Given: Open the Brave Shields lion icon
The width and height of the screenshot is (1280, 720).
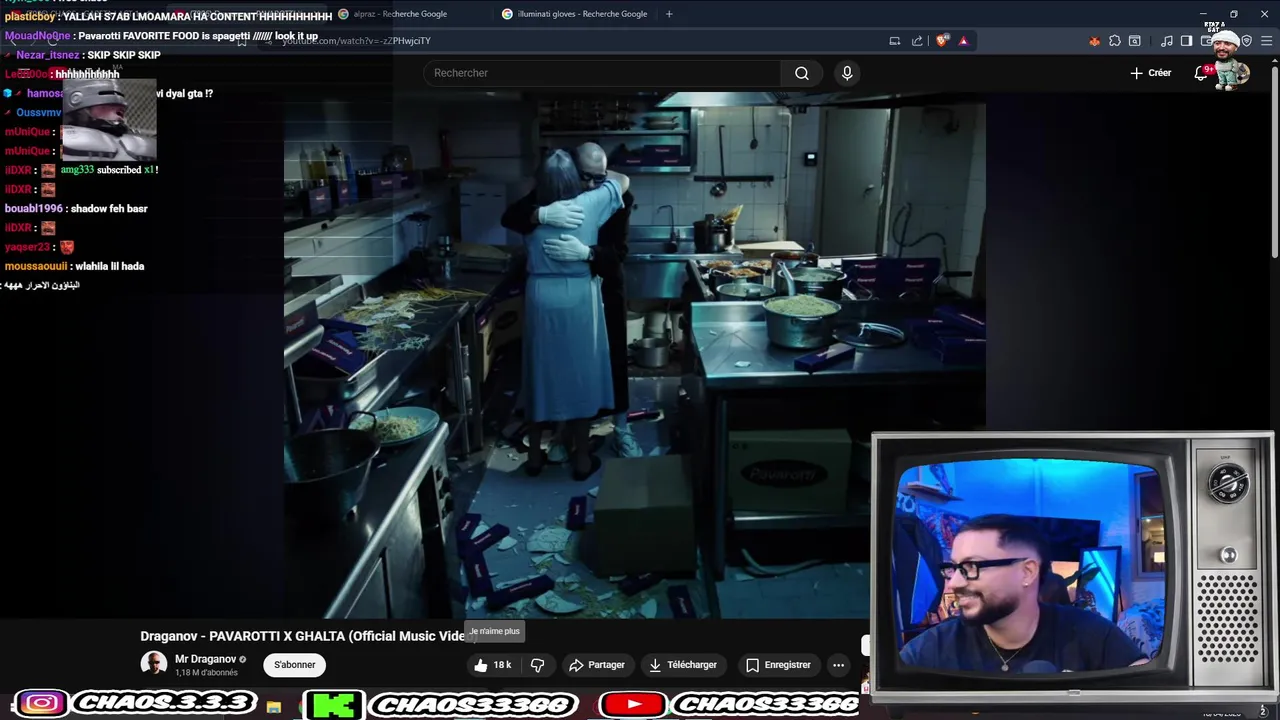Looking at the screenshot, I should point(942,41).
